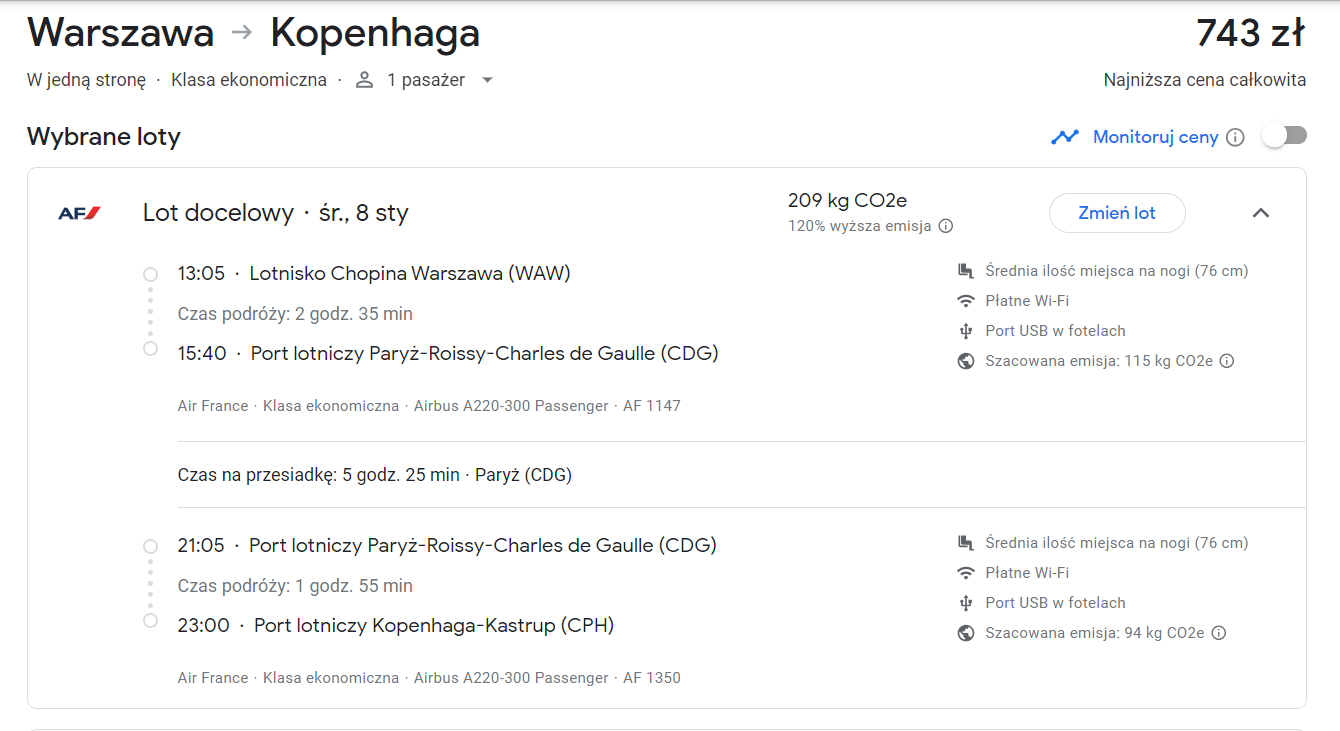Viewport: 1340px width, 731px height.
Task: Click the Air France logo icon
Action: 79,213
